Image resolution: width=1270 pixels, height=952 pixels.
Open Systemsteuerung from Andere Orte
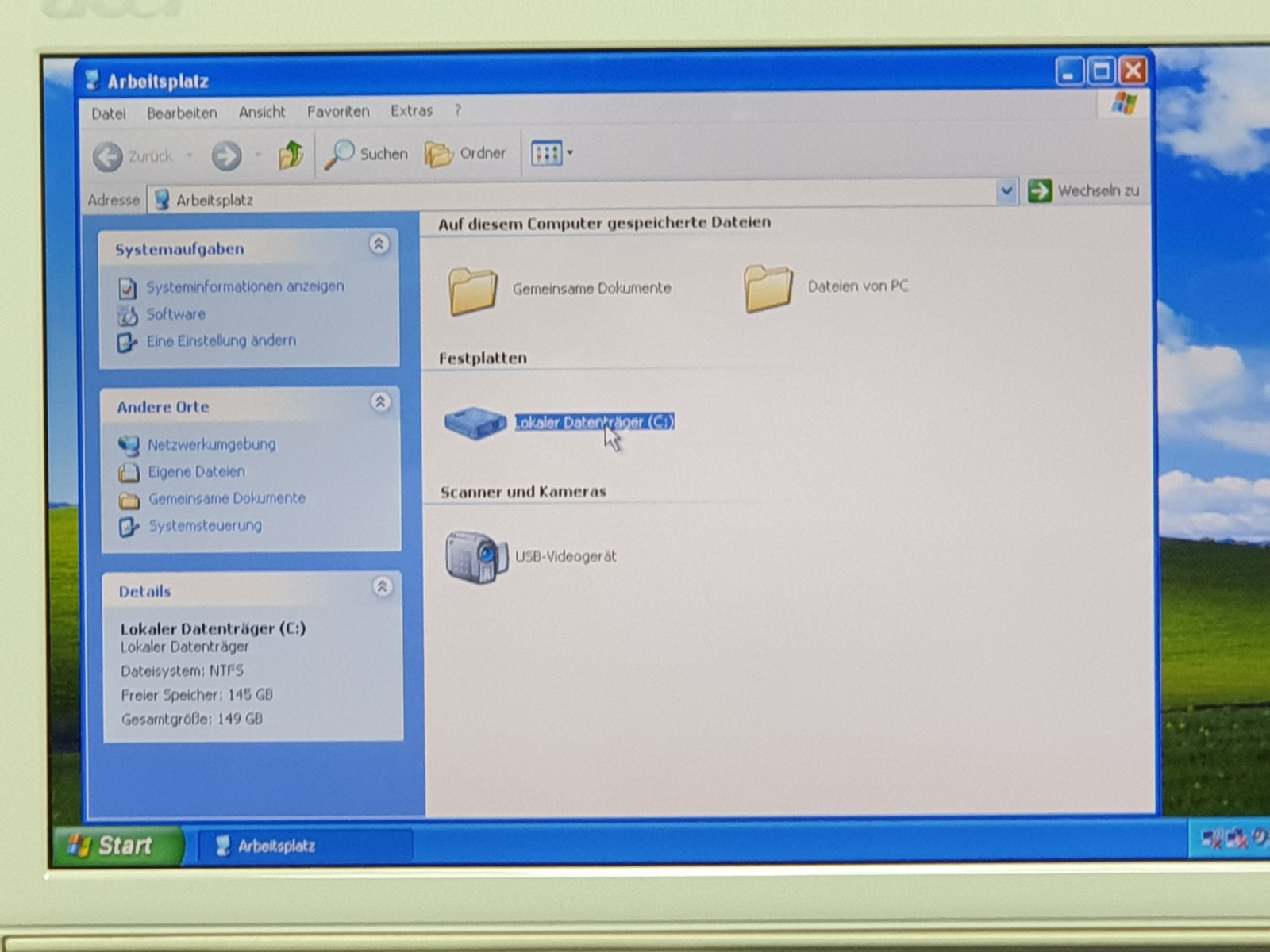(205, 525)
